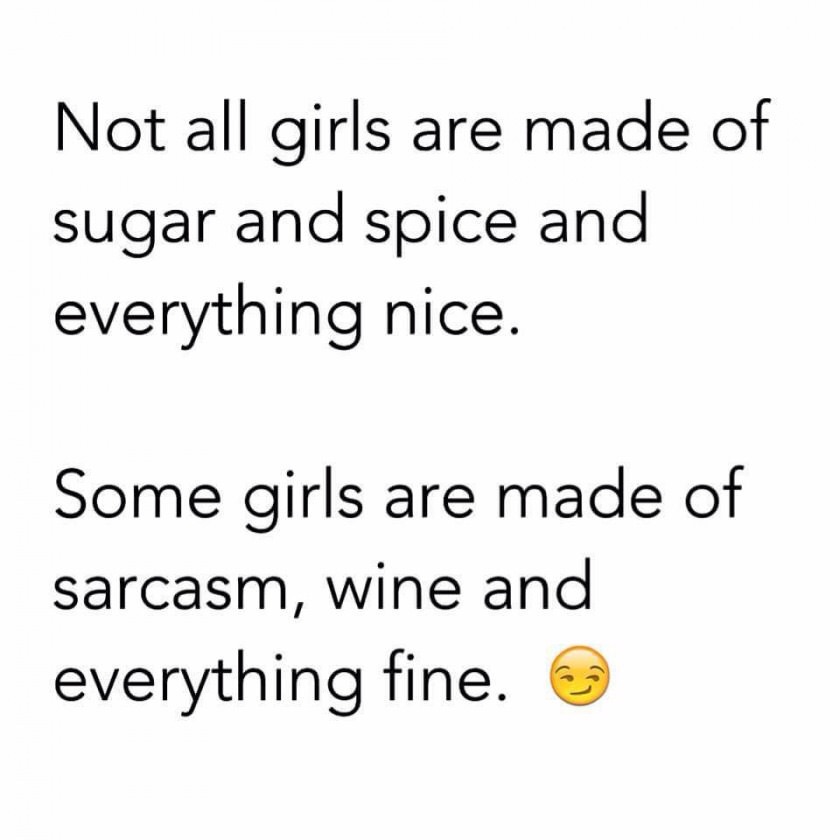The height and width of the screenshot is (840, 840).
Task: Click 'everything' preceding the word 'fine'
Action: pos(207,682)
